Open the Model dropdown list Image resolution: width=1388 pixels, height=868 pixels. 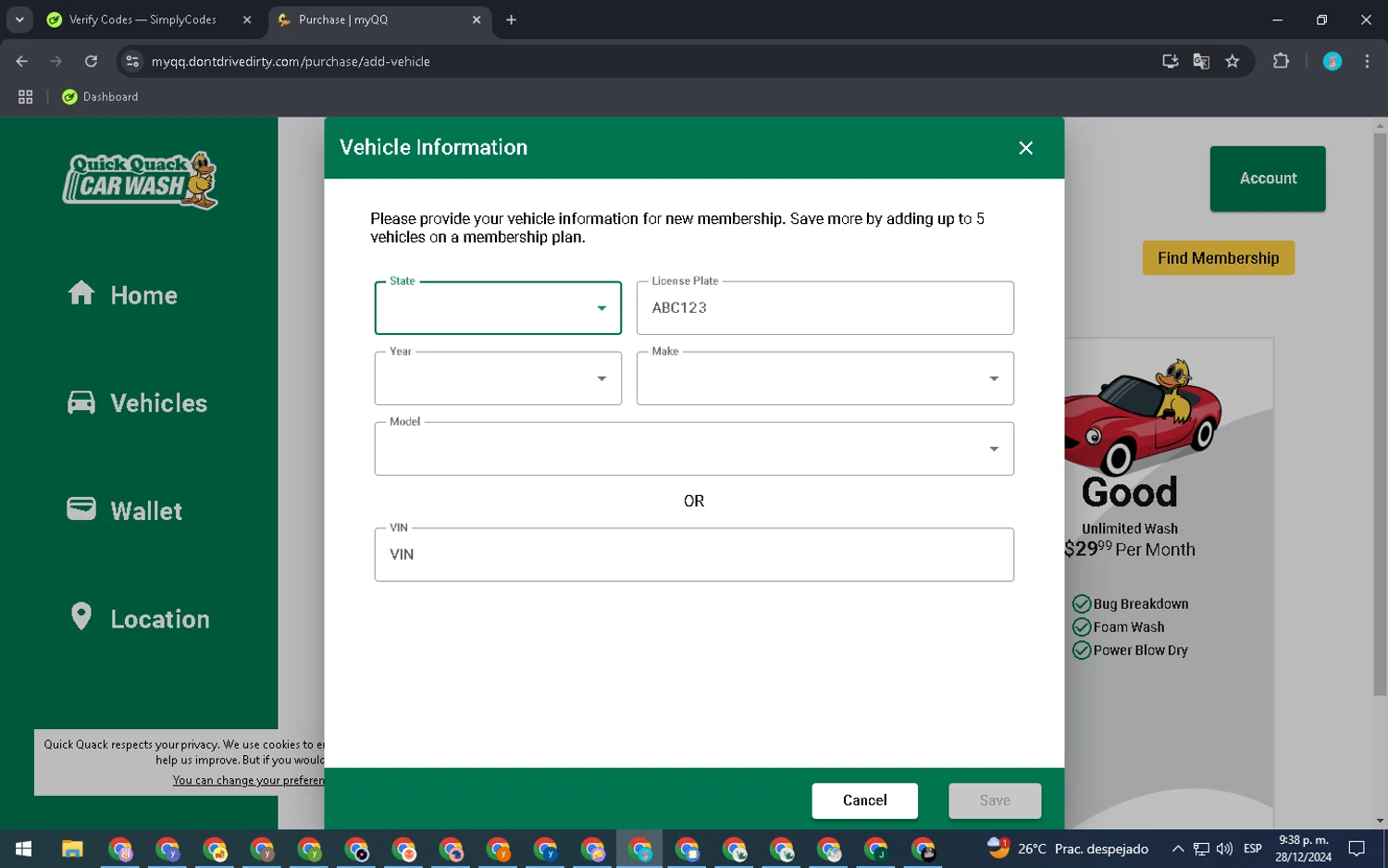[x=693, y=449]
